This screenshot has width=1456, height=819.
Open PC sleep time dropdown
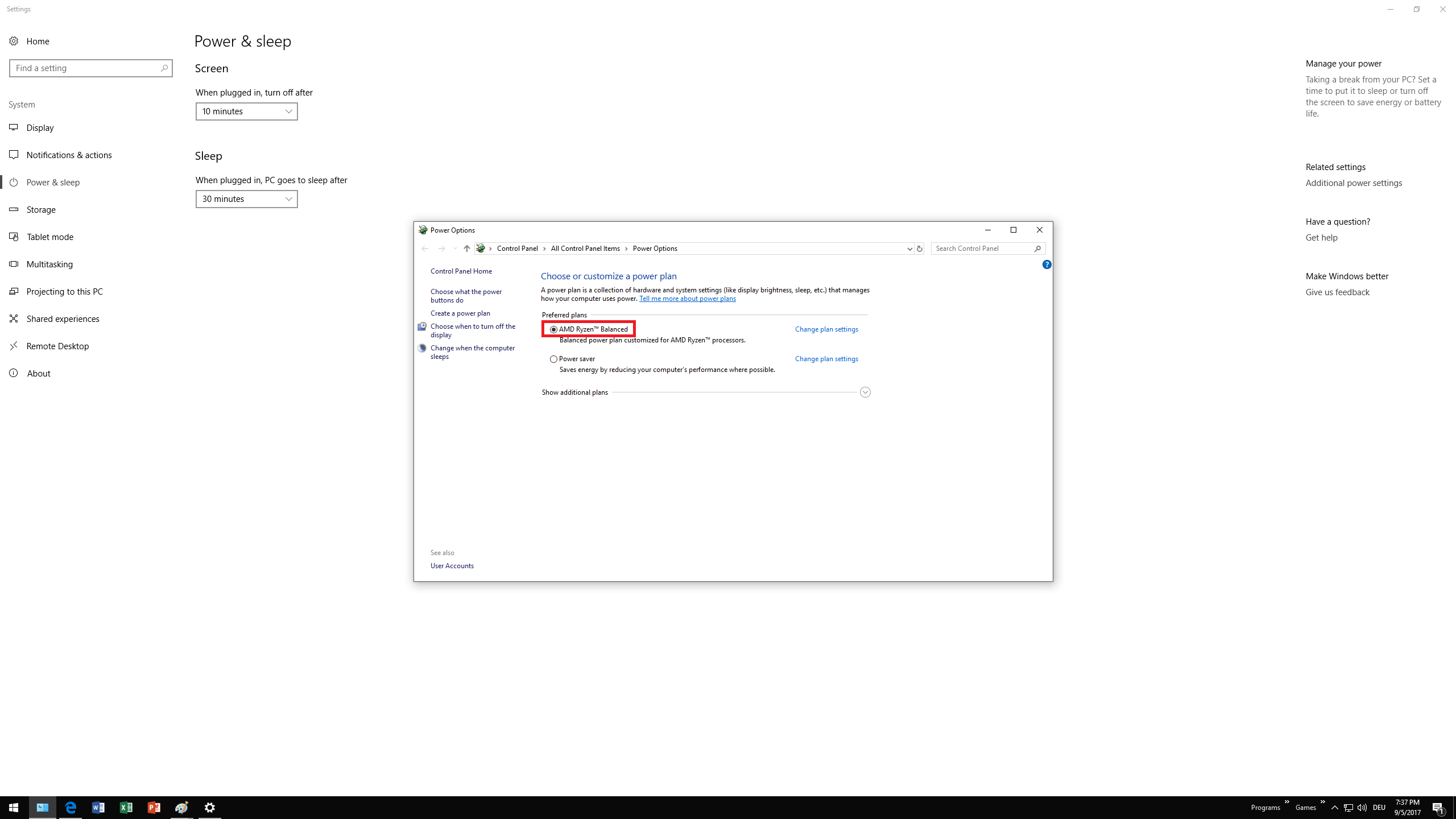(x=246, y=199)
